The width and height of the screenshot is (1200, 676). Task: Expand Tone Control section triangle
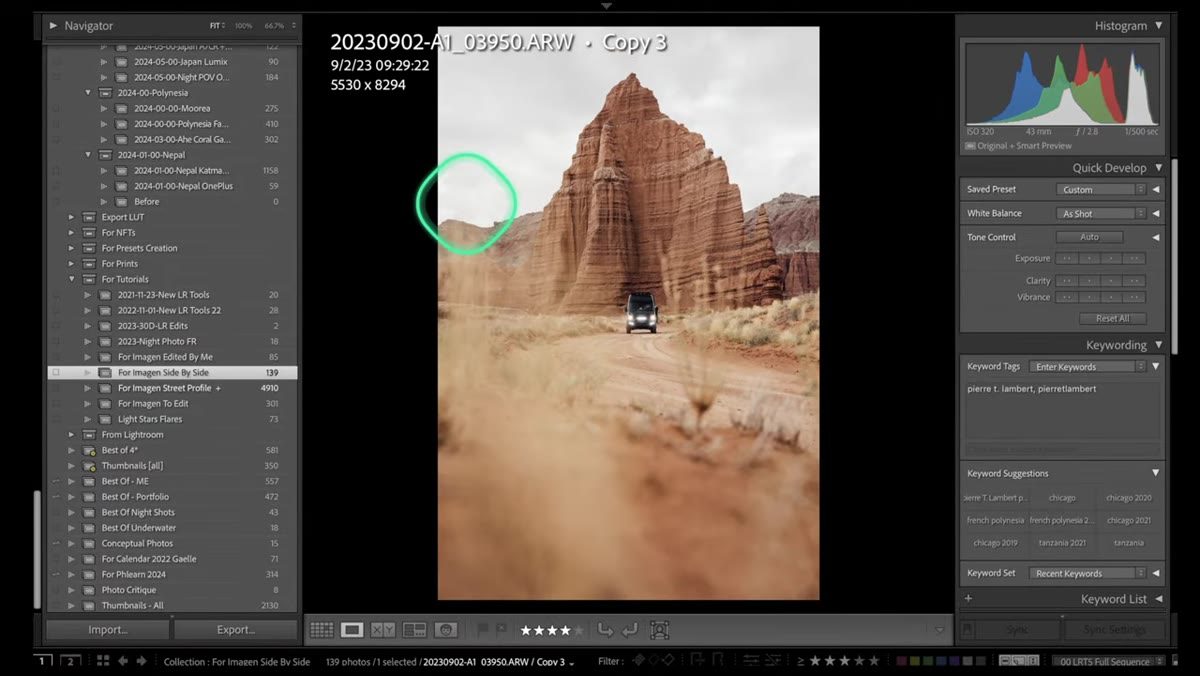pyautogui.click(x=1156, y=237)
